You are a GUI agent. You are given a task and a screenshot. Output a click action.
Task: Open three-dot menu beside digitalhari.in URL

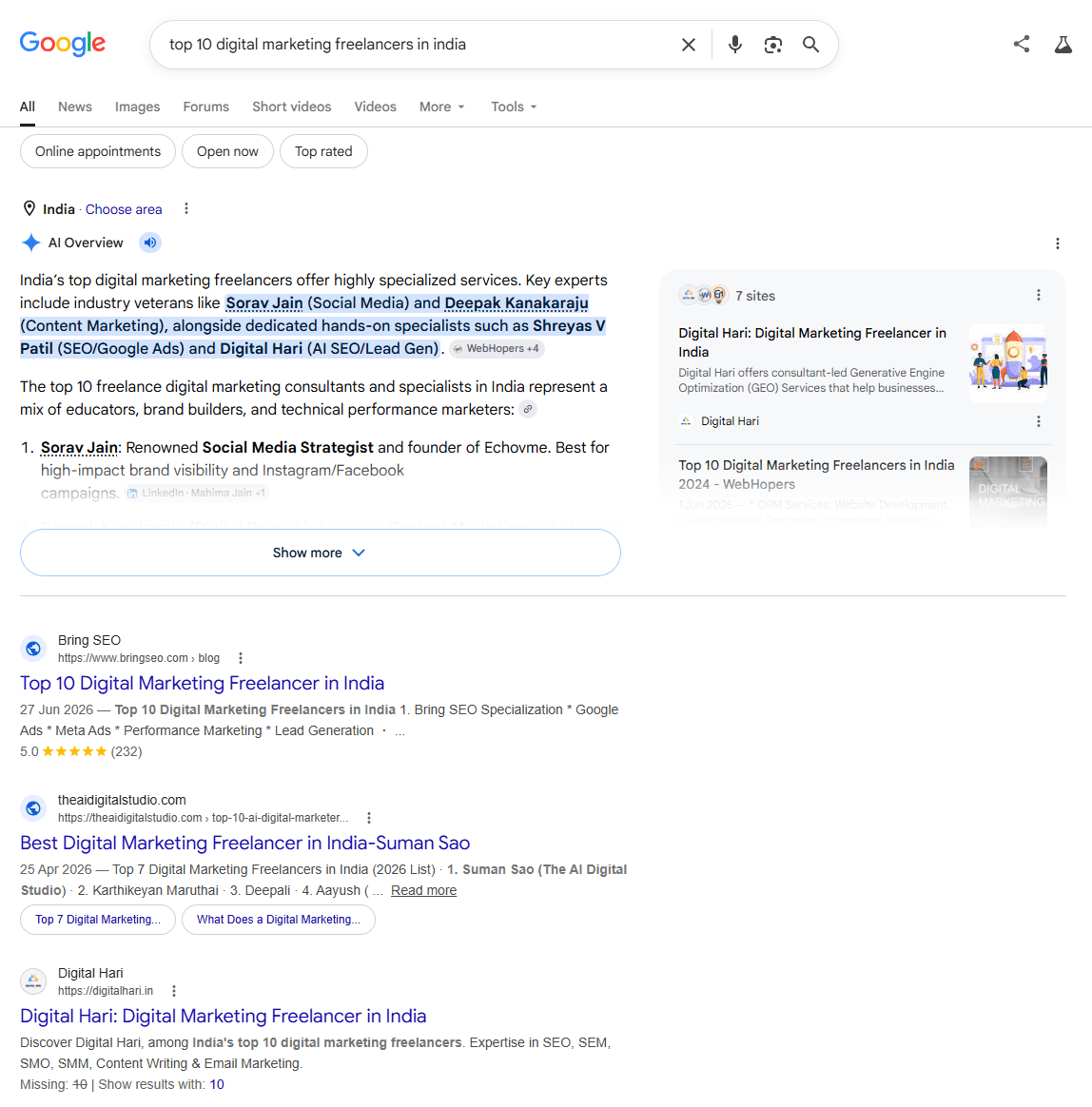pyautogui.click(x=174, y=991)
